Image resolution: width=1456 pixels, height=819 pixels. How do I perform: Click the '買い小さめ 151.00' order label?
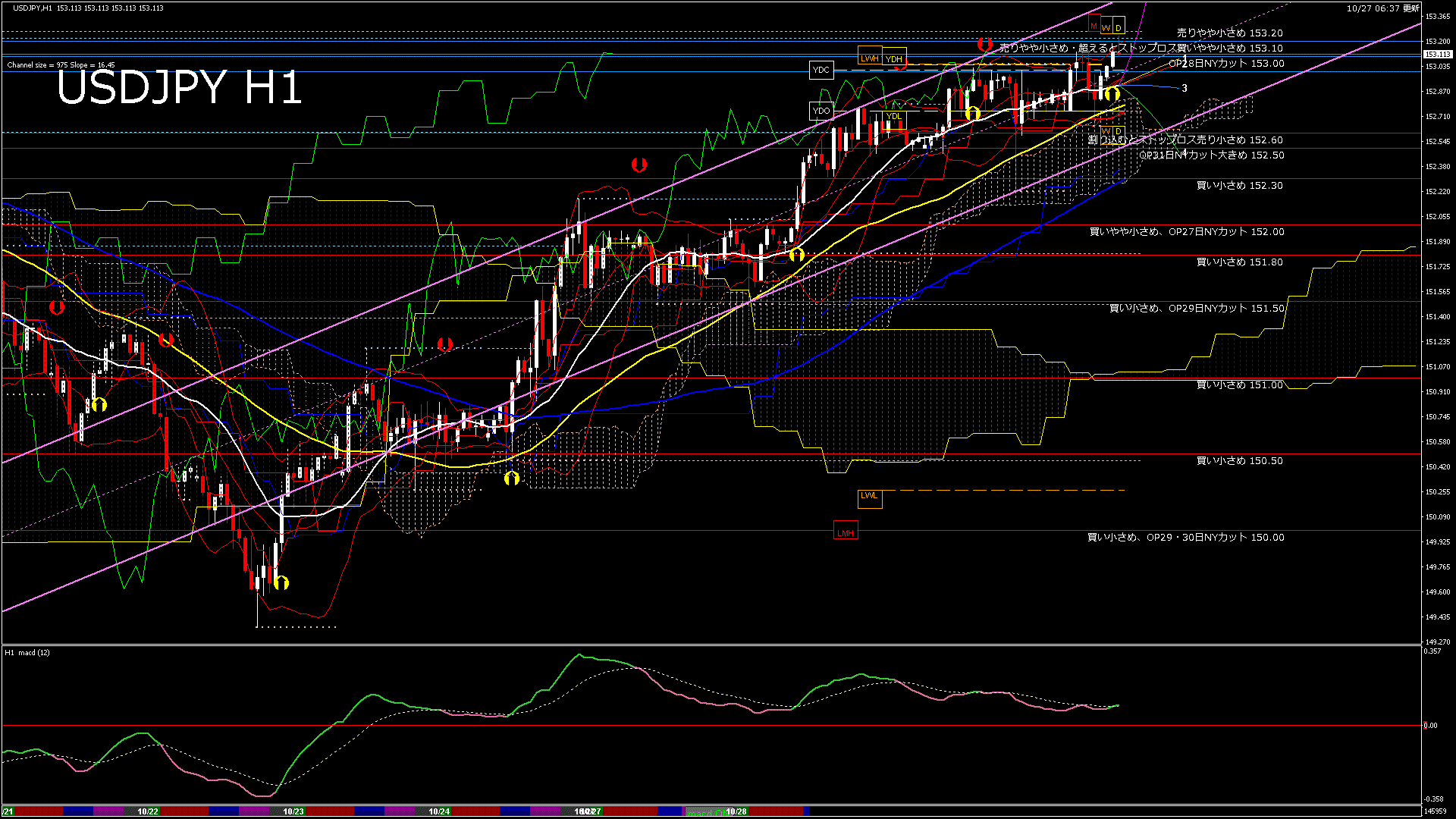(1239, 385)
